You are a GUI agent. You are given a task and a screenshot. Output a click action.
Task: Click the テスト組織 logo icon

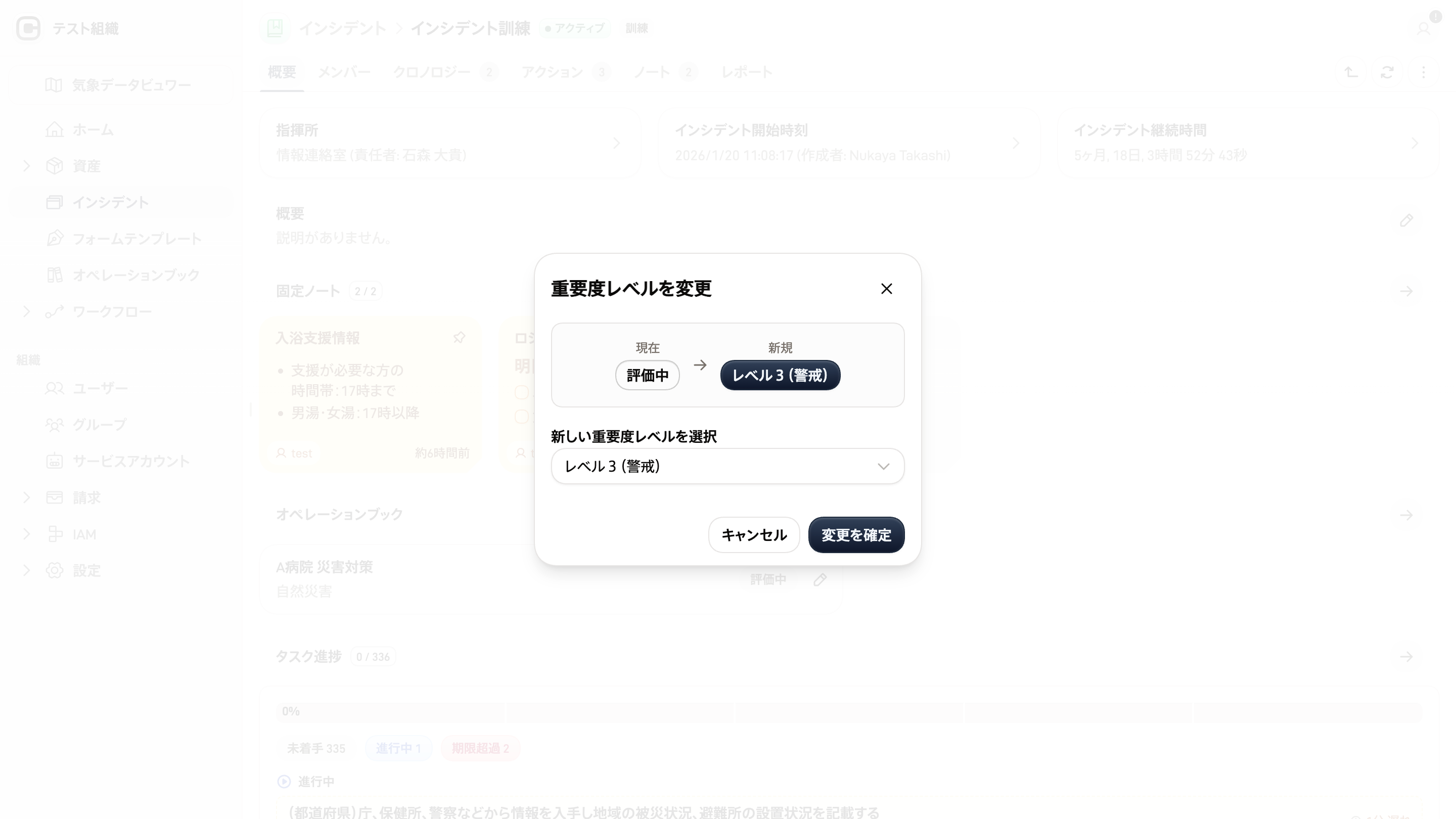coord(28,28)
